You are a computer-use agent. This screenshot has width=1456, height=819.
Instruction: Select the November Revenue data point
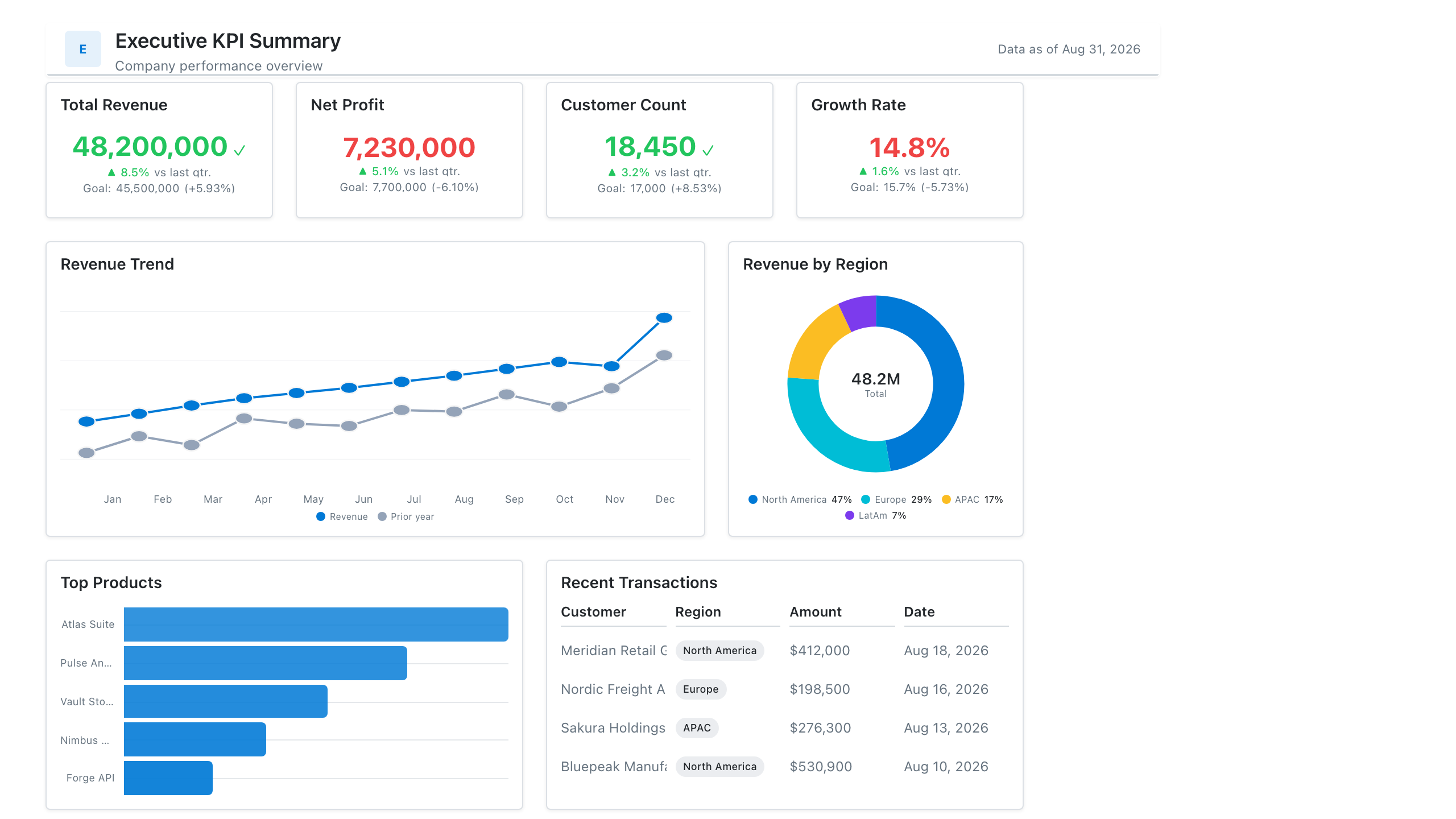tap(611, 366)
